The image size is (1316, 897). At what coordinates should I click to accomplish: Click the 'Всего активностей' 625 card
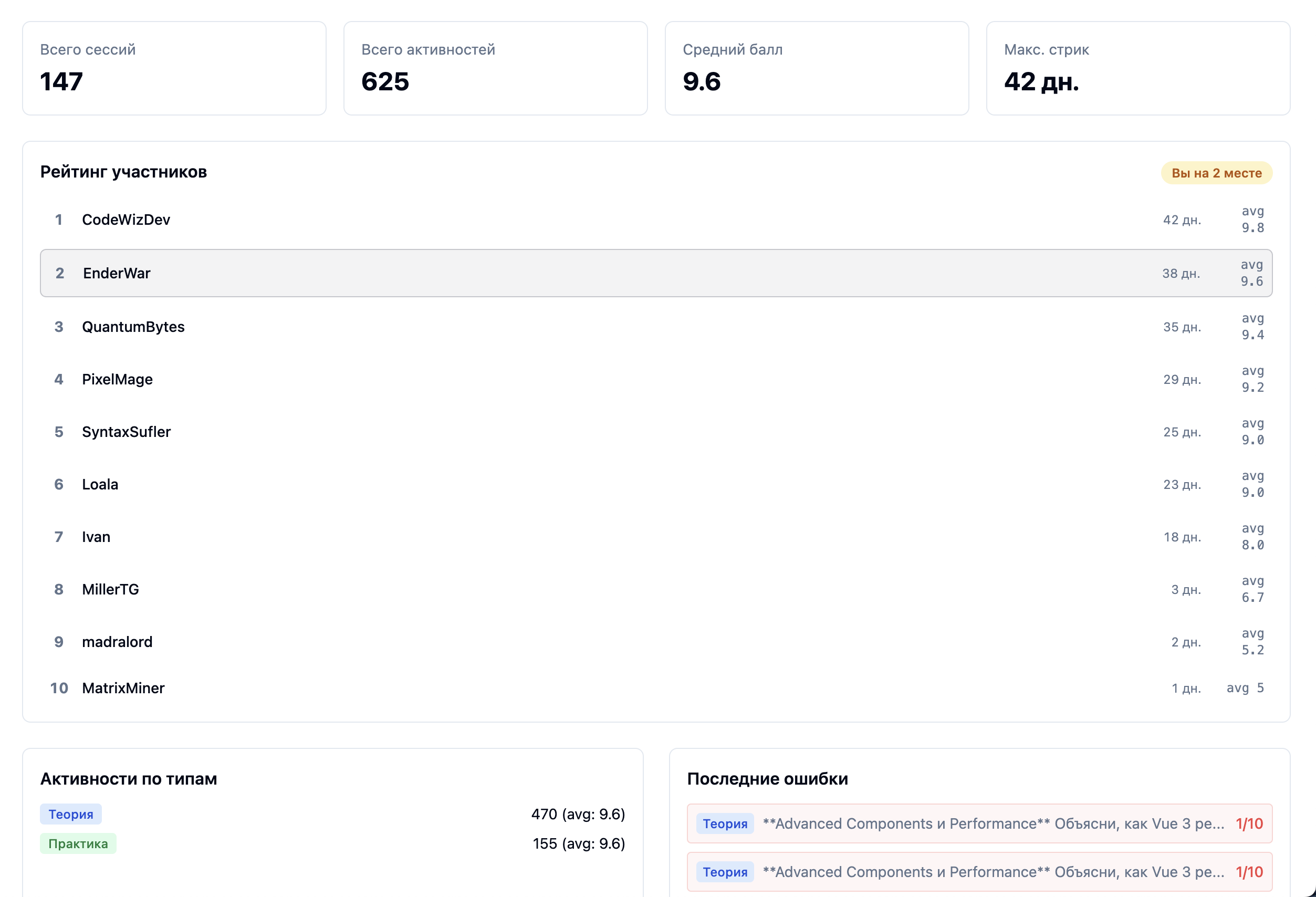(x=495, y=68)
